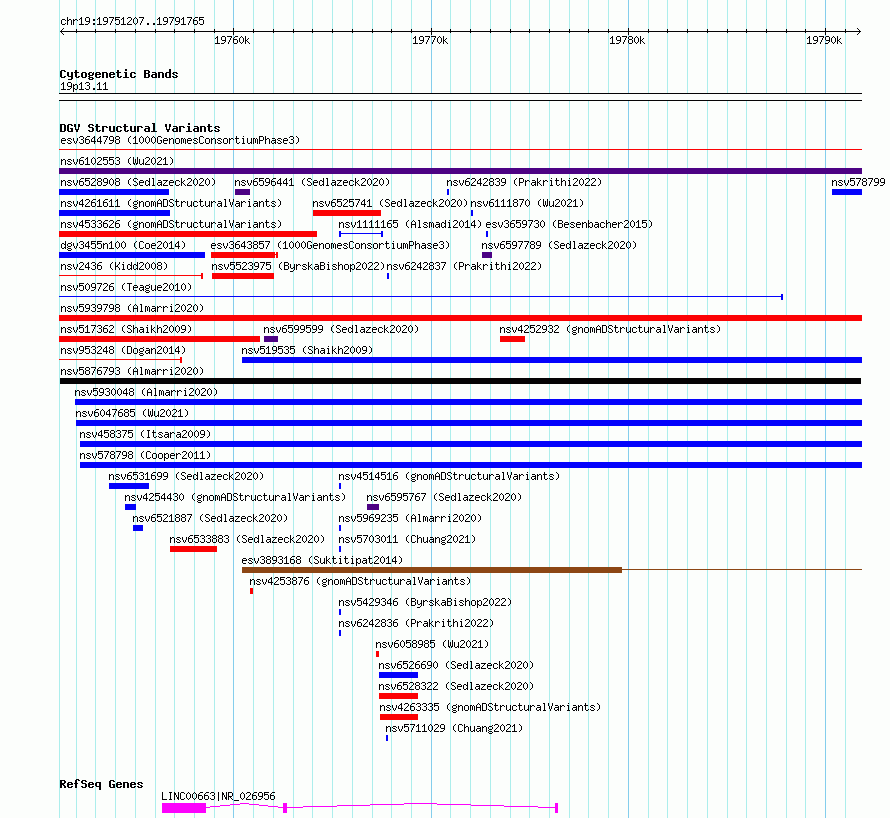Click the black nsv5876793 variant bar
890x818 pixels.
tap(460, 381)
